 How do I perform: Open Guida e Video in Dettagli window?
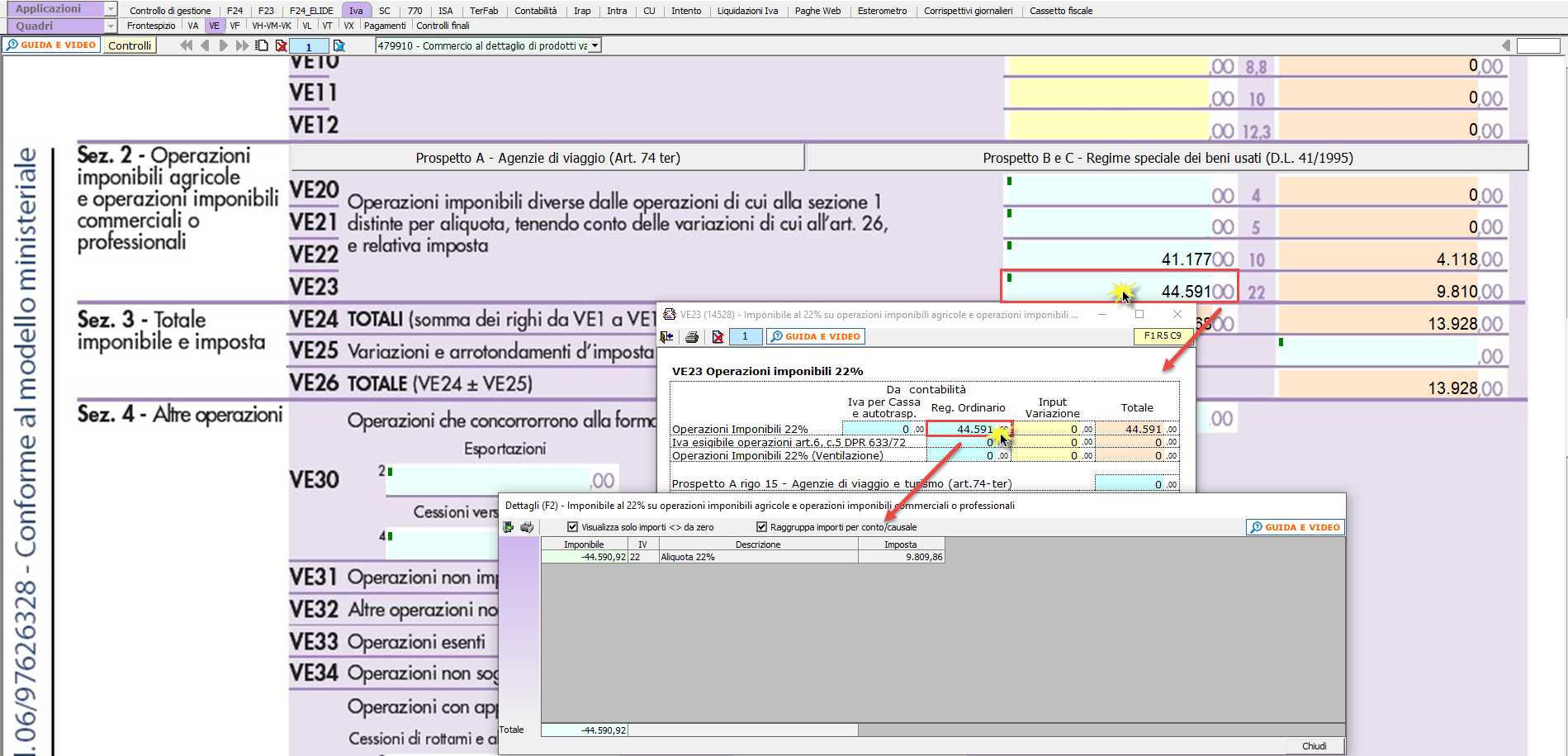(1295, 527)
